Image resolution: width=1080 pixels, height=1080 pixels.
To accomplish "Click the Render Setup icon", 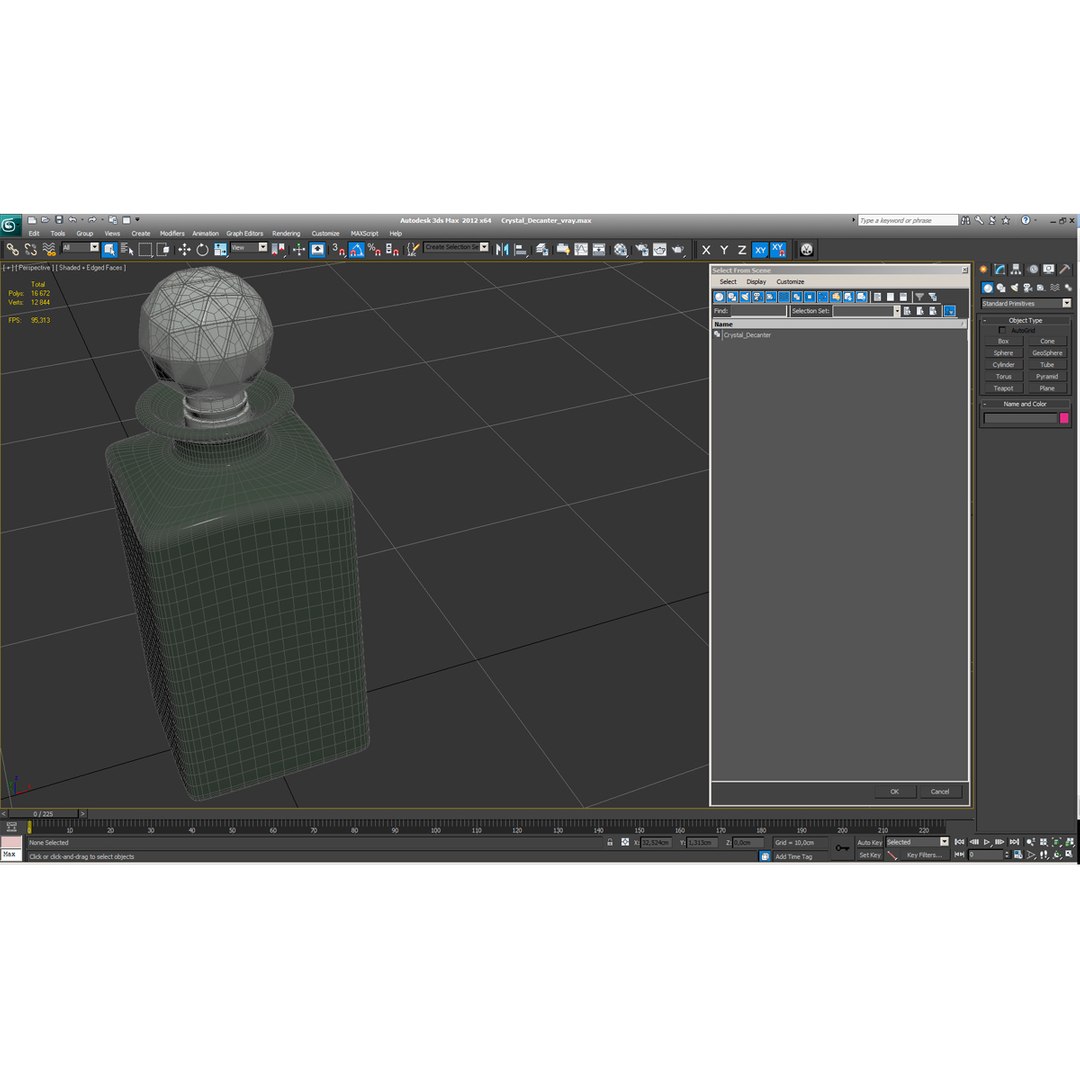I will pos(642,249).
